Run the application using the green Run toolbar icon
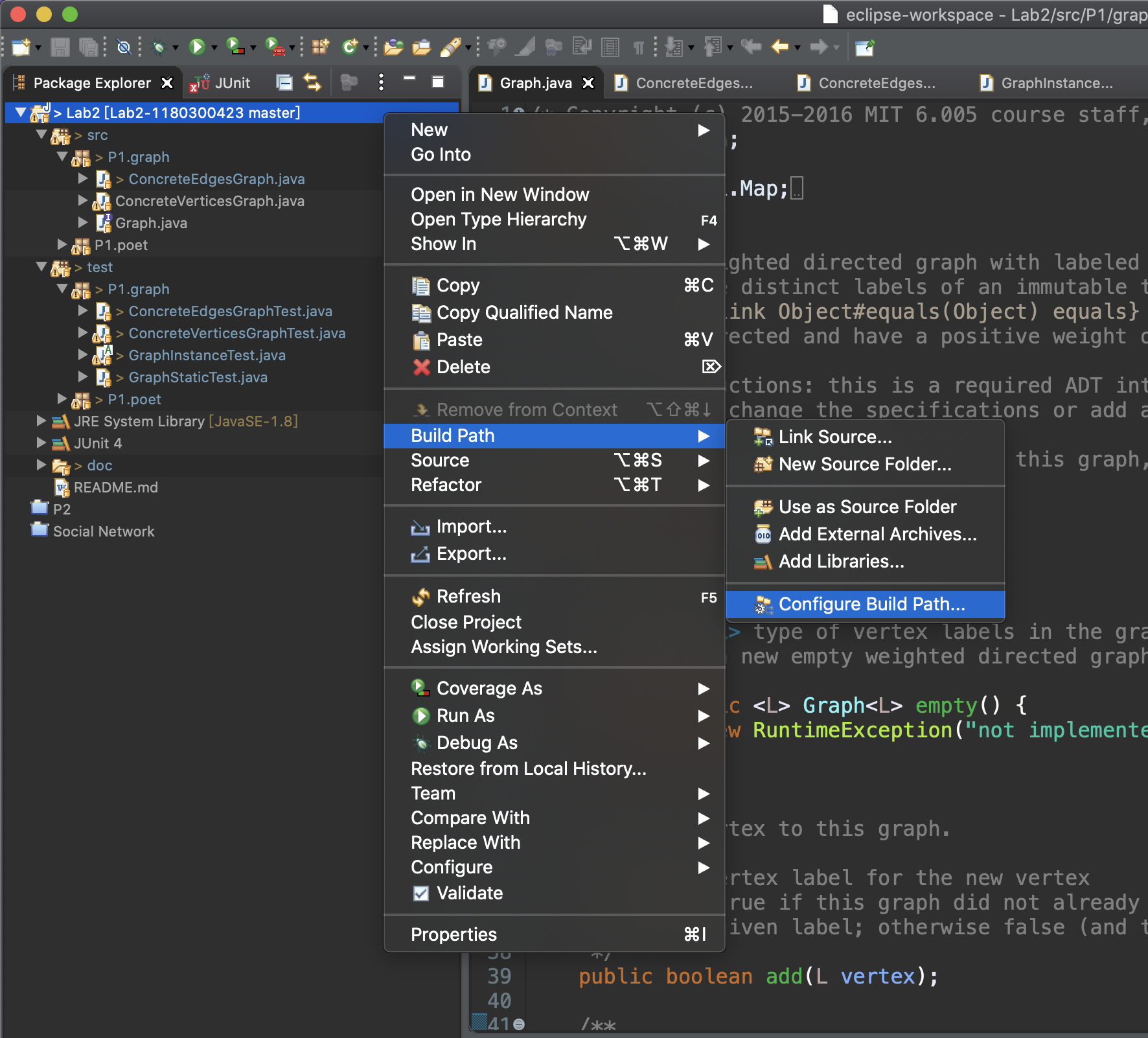 point(198,47)
